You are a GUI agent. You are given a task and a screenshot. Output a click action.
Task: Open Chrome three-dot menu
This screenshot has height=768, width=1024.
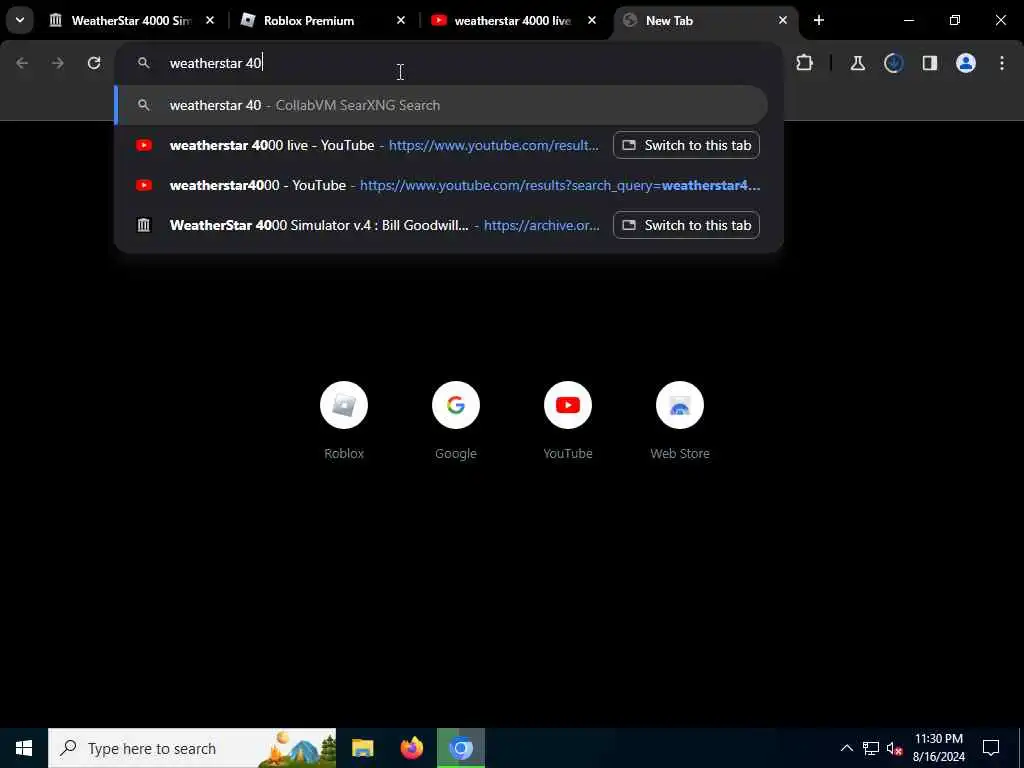1002,63
